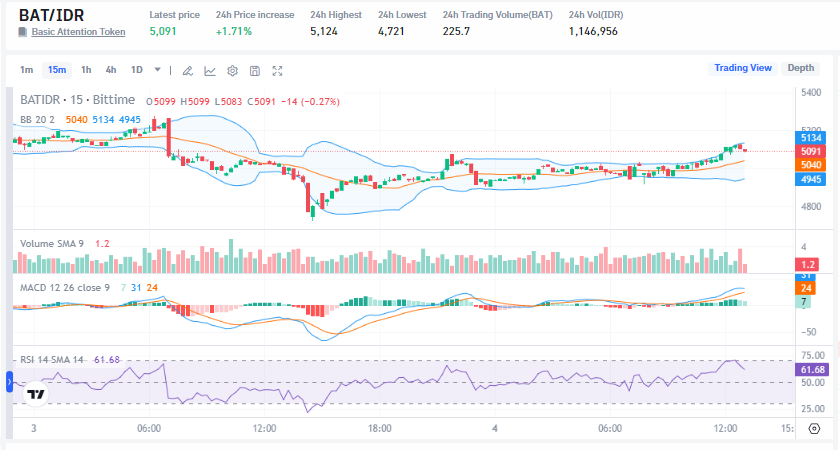Switch to Trading View tab
The height and width of the screenshot is (450, 840).
click(x=742, y=68)
